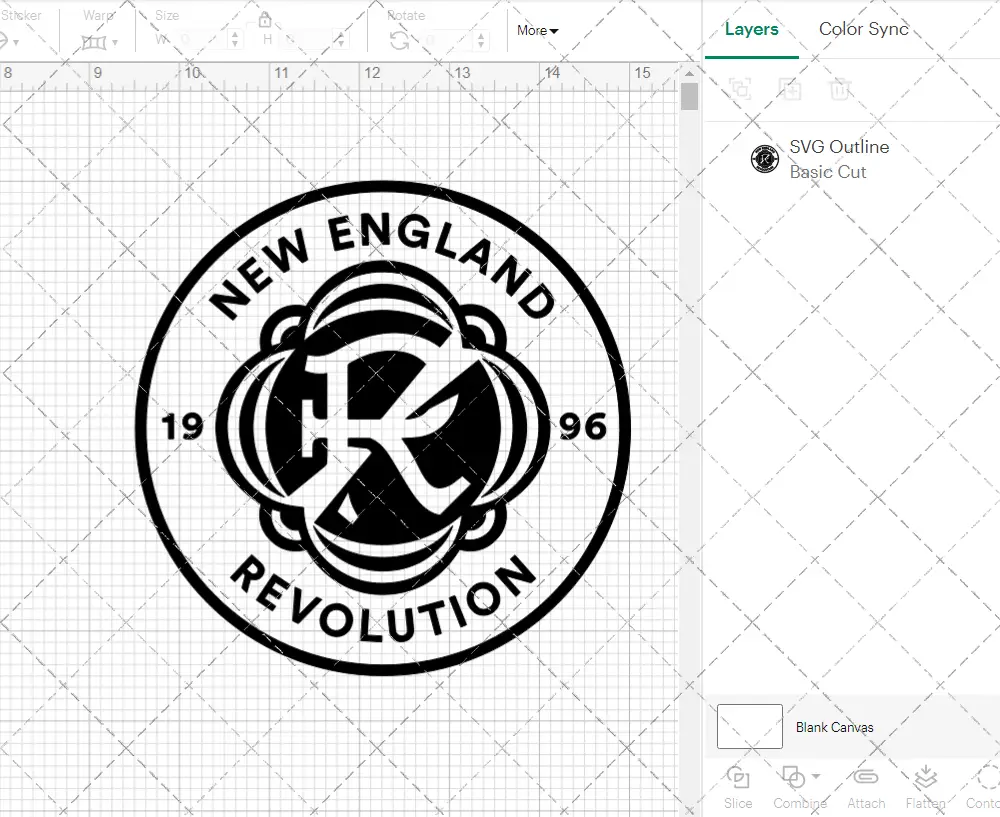Select the SVG Outline Basic Cut layer
Image resolution: width=1000 pixels, height=817 pixels.
[838, 159]
